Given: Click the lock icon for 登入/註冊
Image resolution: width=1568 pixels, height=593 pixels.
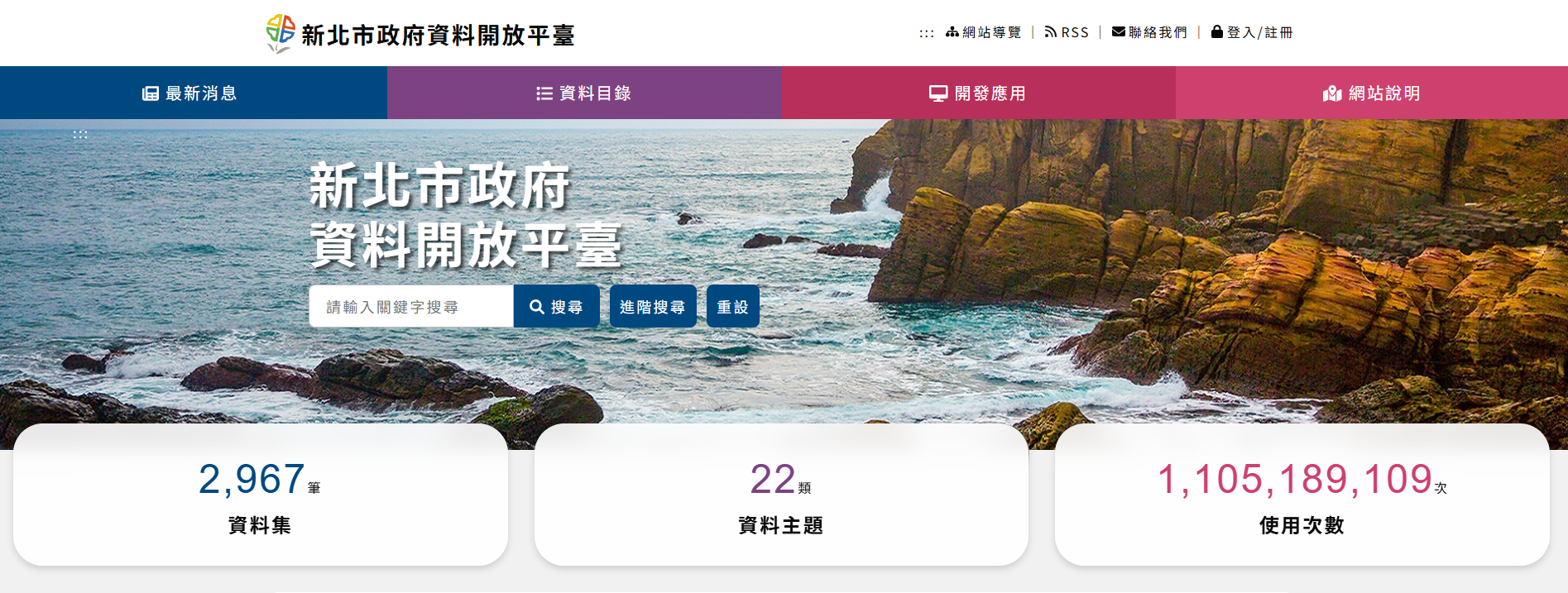Looking at the screenshot, I should [1217, 31].
